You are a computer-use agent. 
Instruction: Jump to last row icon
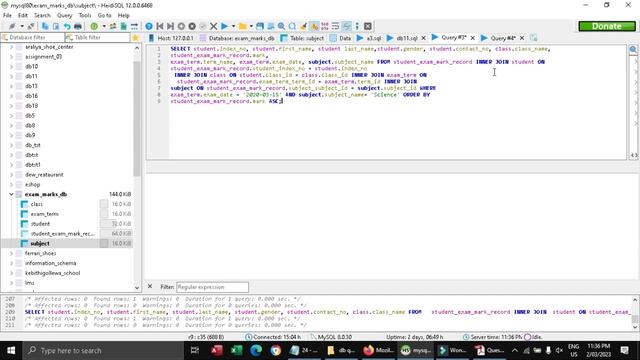(170, 26)
